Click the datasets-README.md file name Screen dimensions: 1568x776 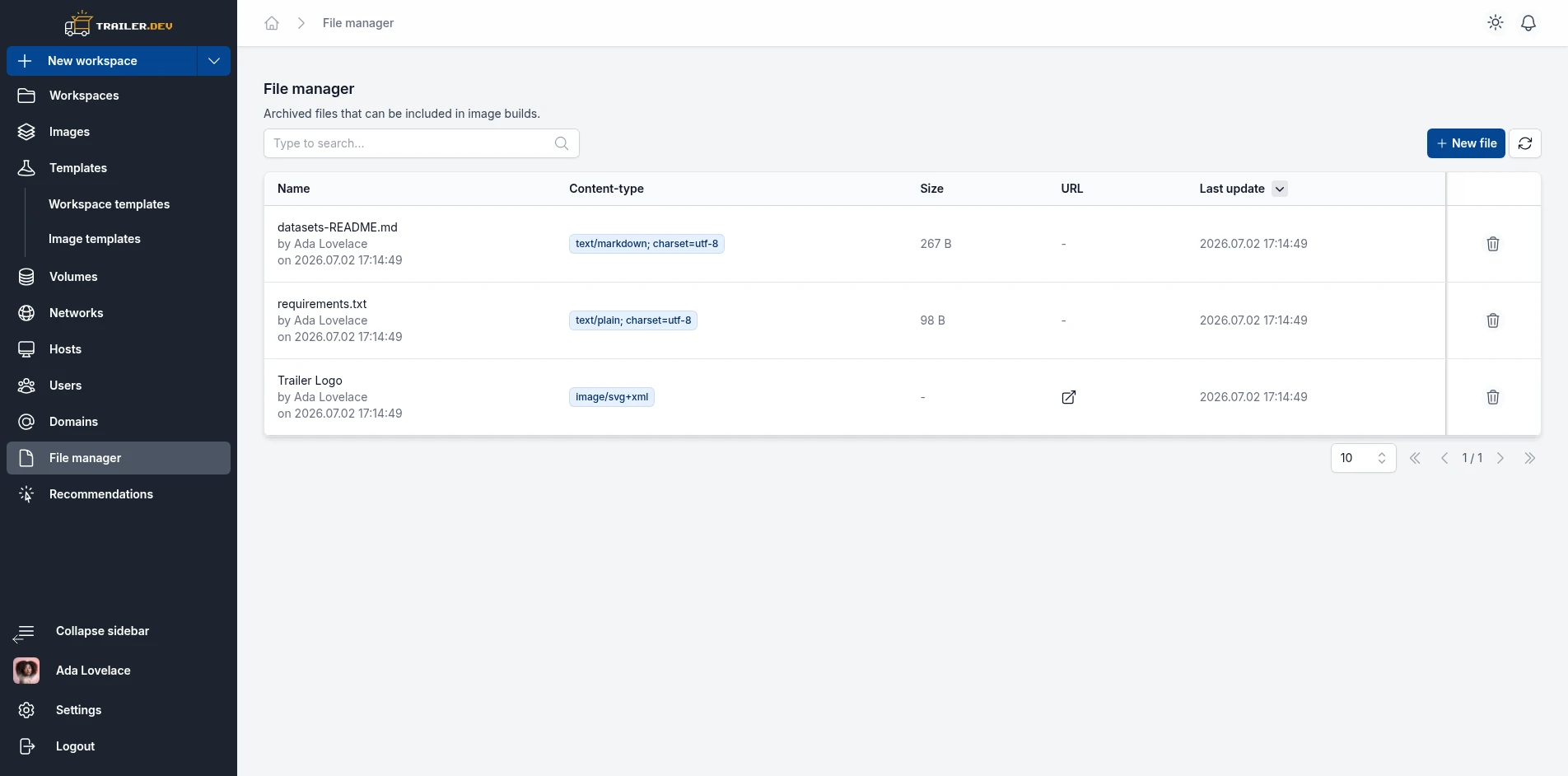pos(338,227)
